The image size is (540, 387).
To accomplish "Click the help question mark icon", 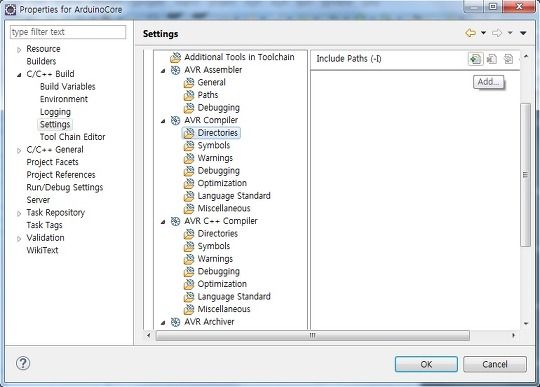I will (x=23, y=363).
